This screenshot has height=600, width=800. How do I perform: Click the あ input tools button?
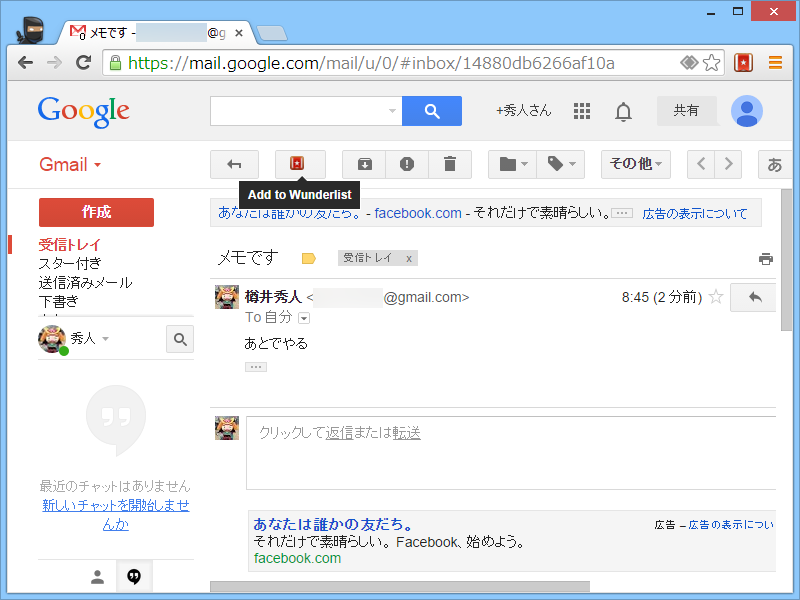tap(775, 164)
